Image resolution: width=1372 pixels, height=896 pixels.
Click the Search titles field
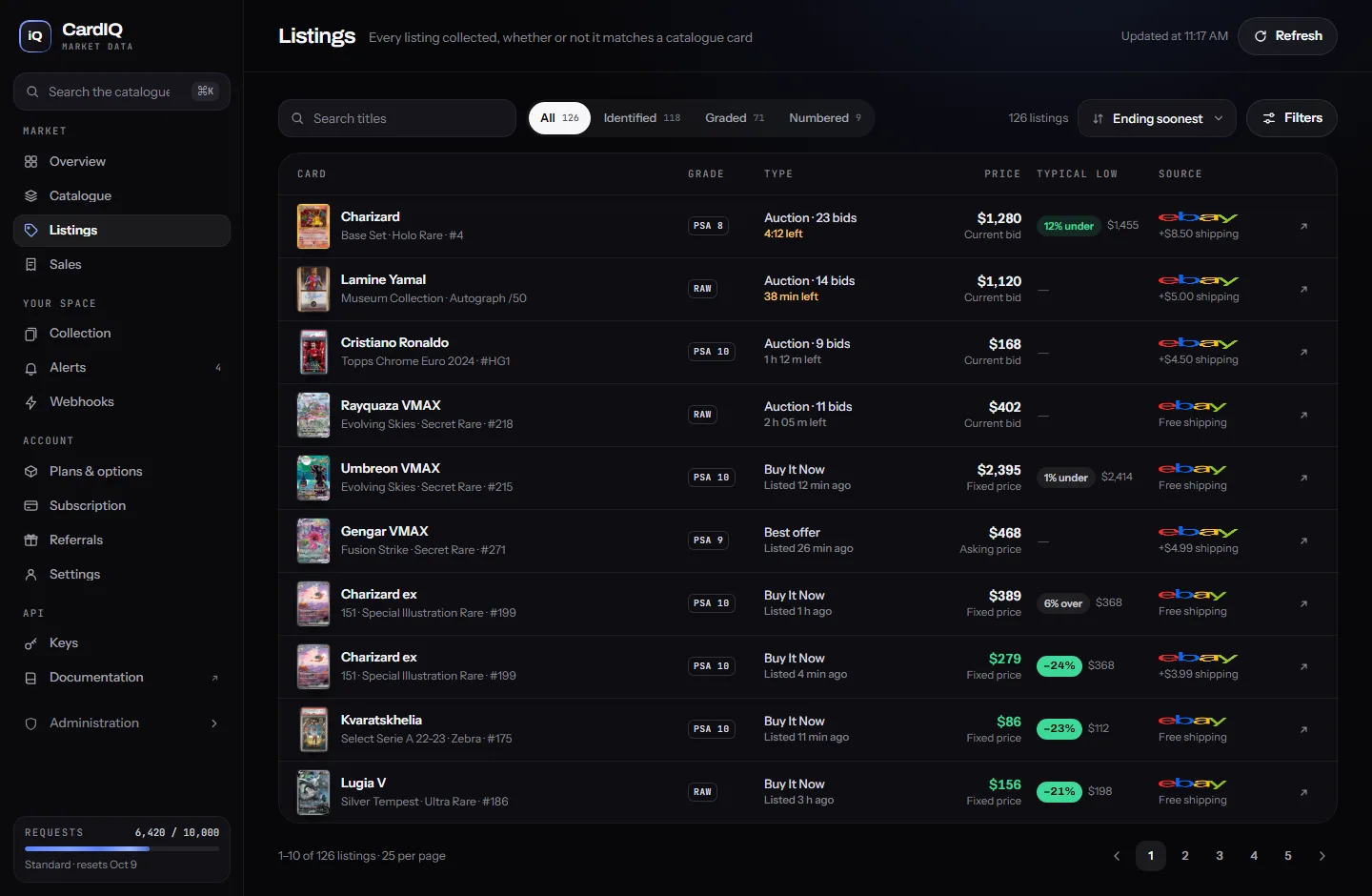pyautogui.click(x=397, y=118)
